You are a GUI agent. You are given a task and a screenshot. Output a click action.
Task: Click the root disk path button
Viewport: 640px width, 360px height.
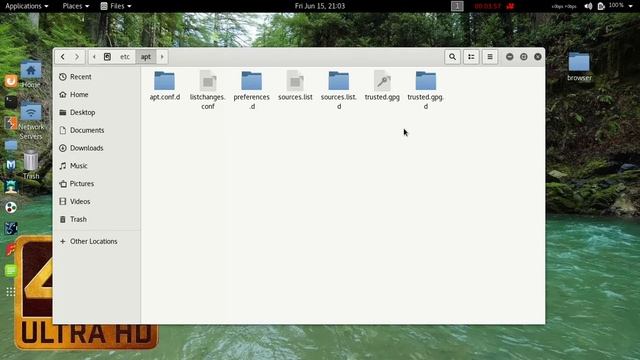(107, 57)
